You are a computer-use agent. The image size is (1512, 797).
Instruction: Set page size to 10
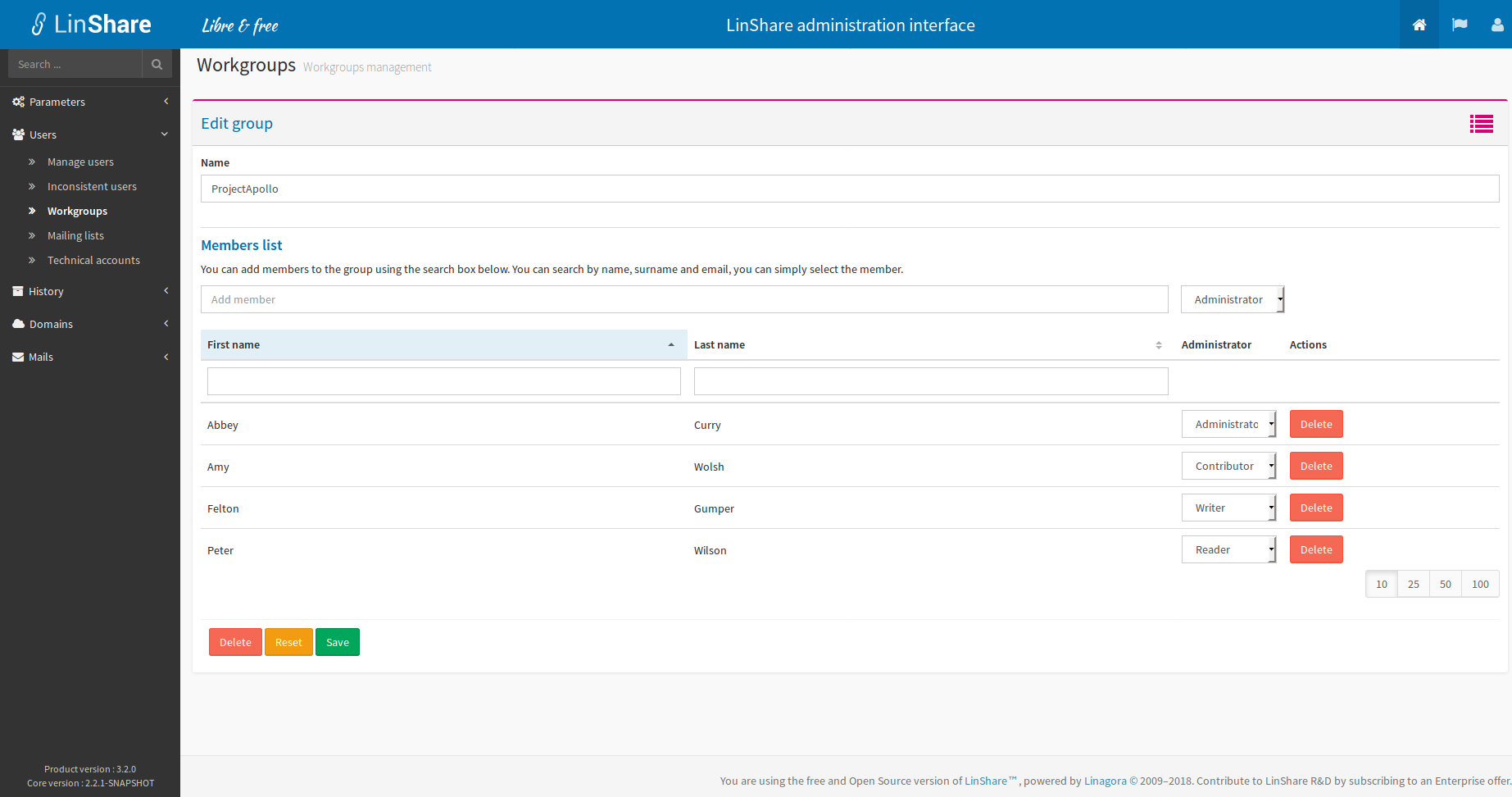(1382, 584)
